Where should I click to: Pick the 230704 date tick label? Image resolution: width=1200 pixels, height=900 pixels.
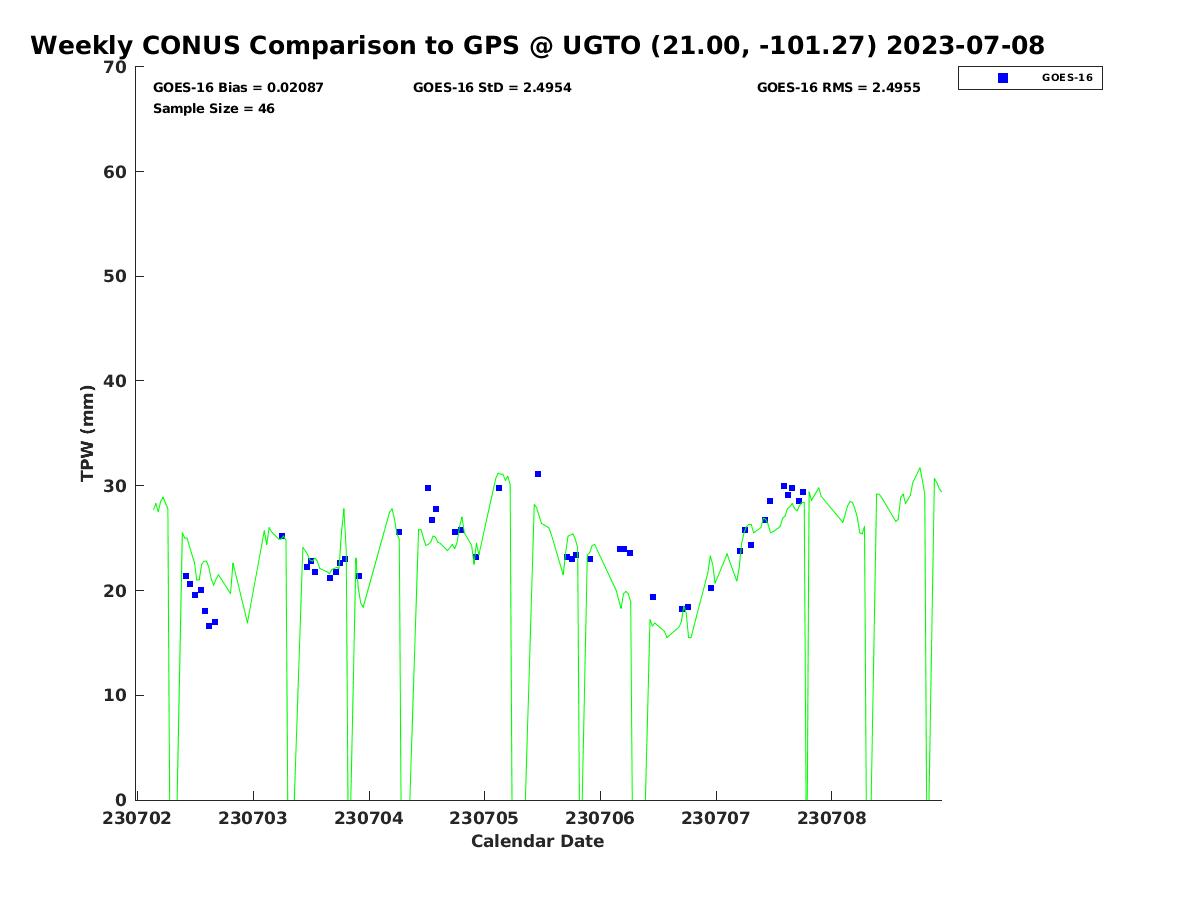tap(369, 818)
